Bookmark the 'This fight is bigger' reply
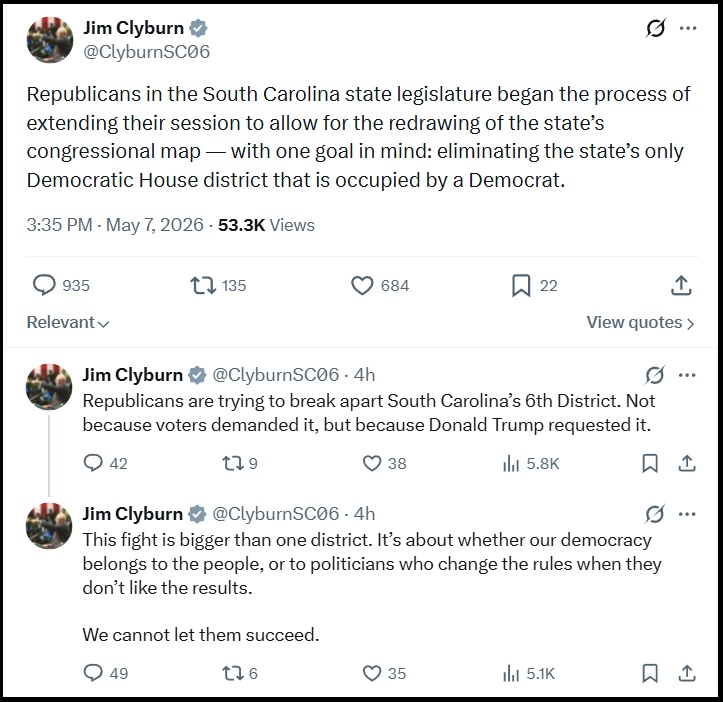The width and height of the screenshot is (723, 702). tap(650, 673)
